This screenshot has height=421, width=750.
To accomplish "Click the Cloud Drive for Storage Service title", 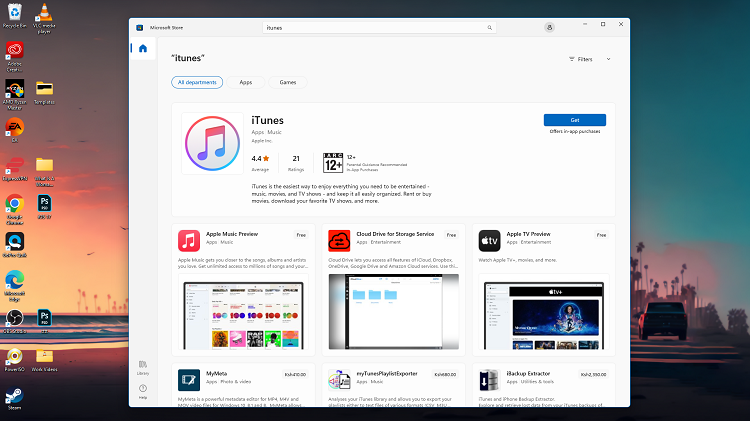I will tap(395, 234).
